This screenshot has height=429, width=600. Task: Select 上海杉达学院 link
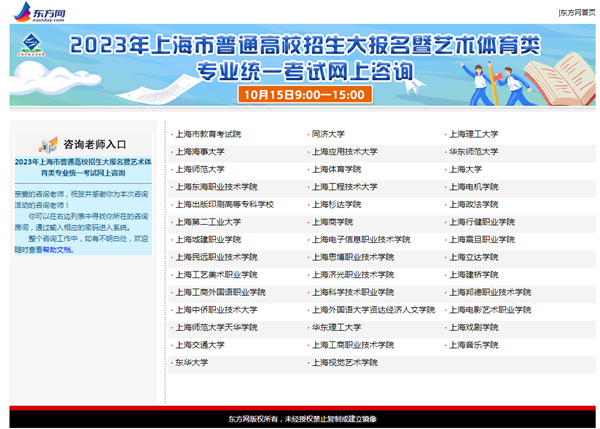click(x=336, y=205)
